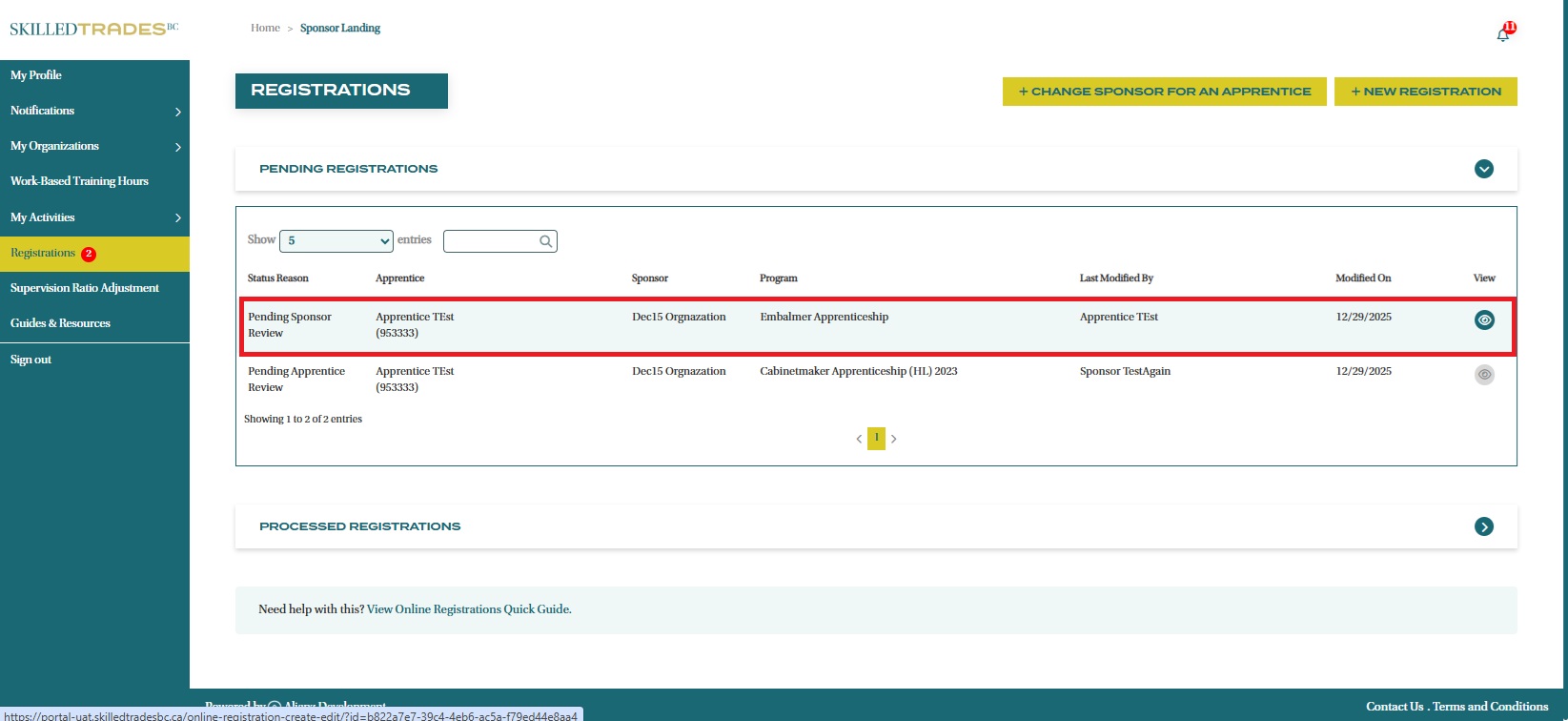
Task: Collapse the Pending Registrations section
Action: [1483, 169]
